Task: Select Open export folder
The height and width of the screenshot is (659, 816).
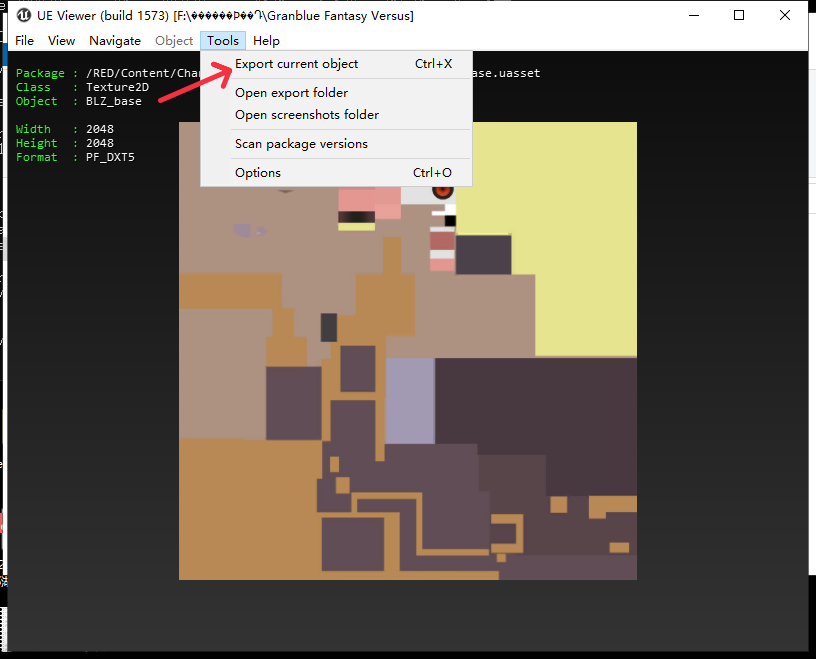Action: coord(336,93)
